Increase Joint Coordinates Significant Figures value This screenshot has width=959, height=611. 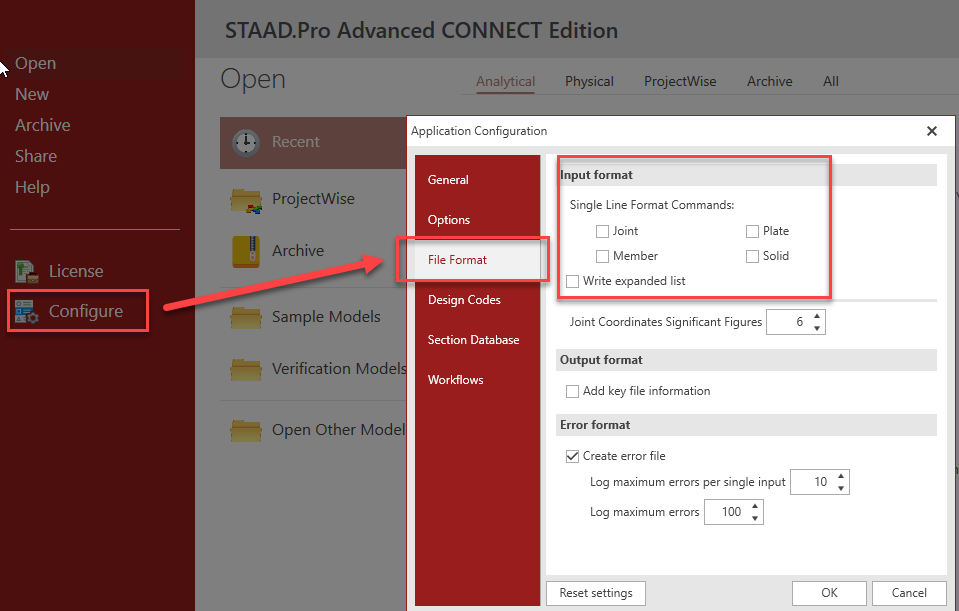click(x=816, y=316)
